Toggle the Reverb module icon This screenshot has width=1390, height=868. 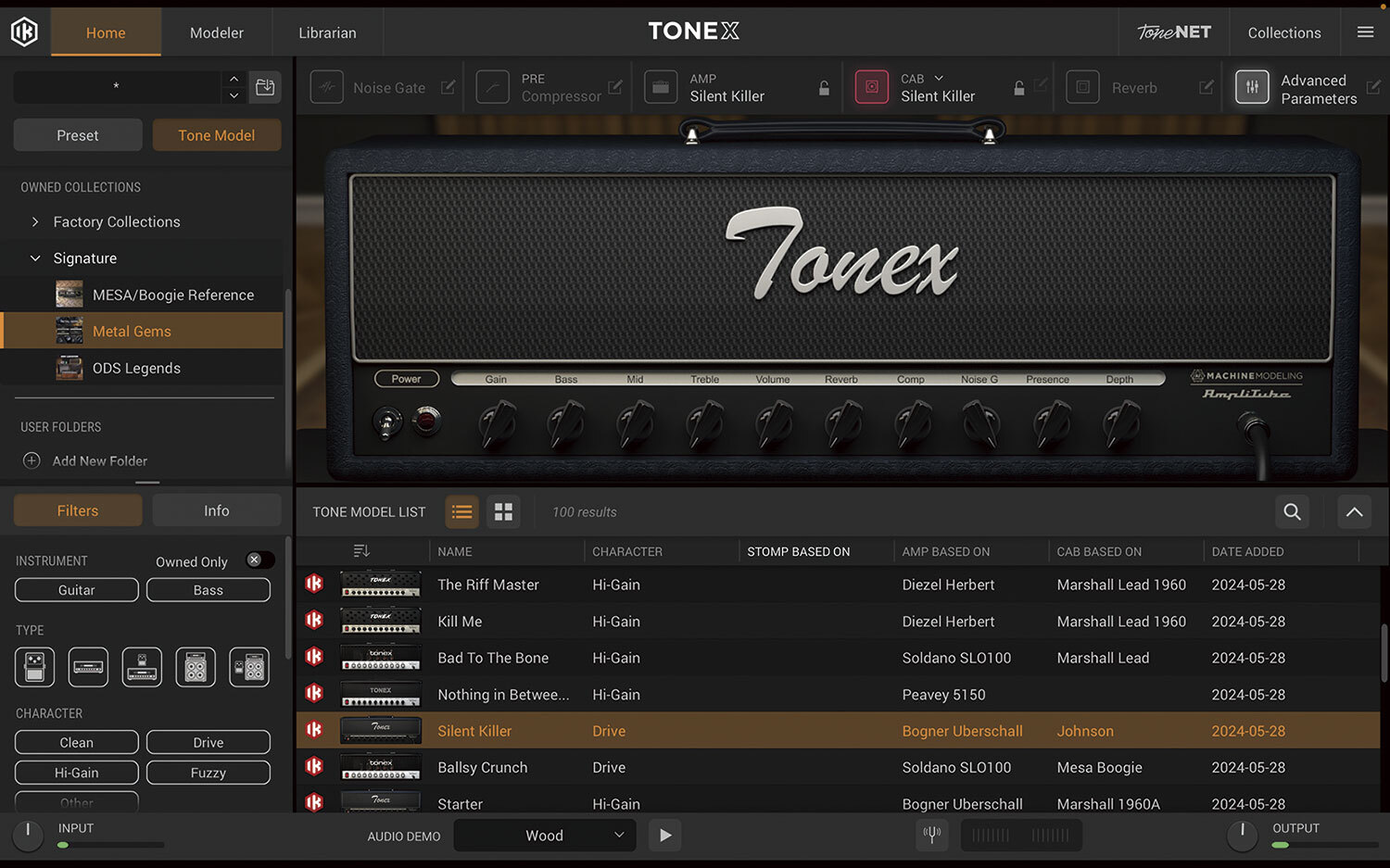tap(1082, 87)
